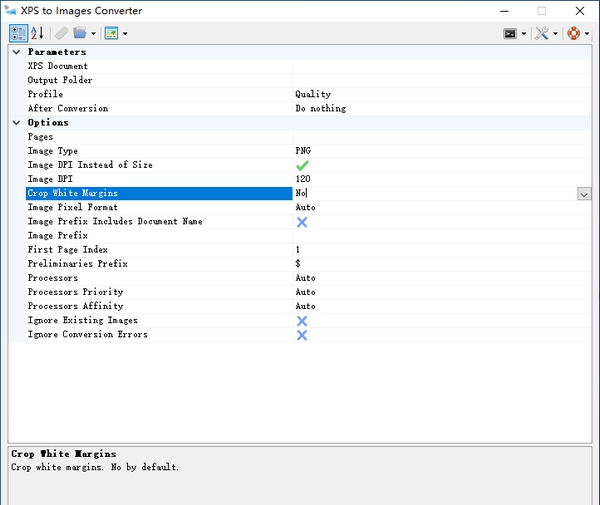The height and width of the screenshot is (505, 600).
Task: Open dropdown next to help lifebuoy
Action: coord(587,34)
